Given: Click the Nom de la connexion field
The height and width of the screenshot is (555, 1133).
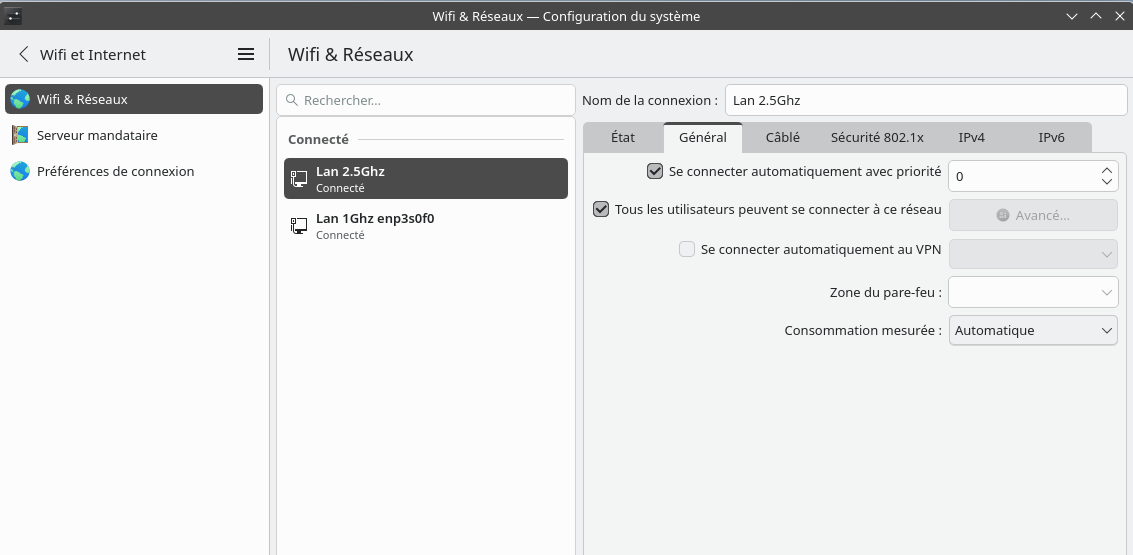Looking at the screenshot, I should pyautogui.click(x=925, y=100).
